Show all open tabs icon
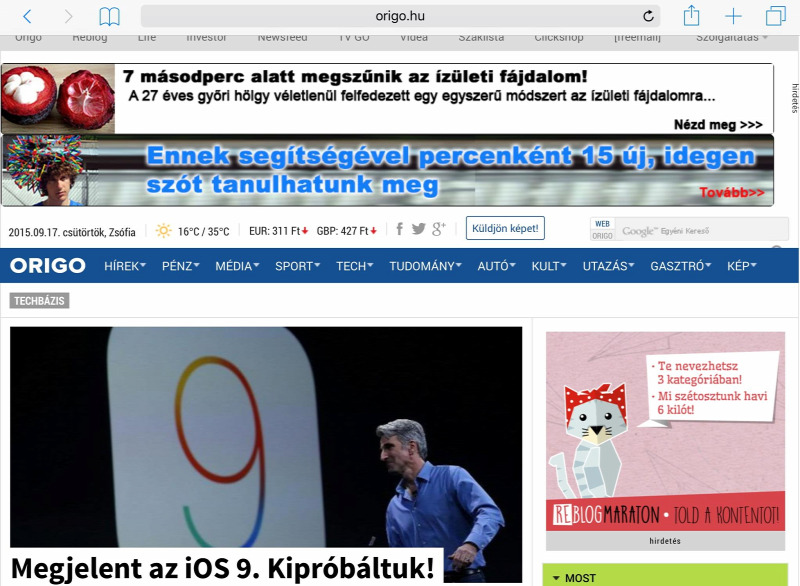This screenshot has width=800, height=586. pyautogui.click(x=776, y=16)
